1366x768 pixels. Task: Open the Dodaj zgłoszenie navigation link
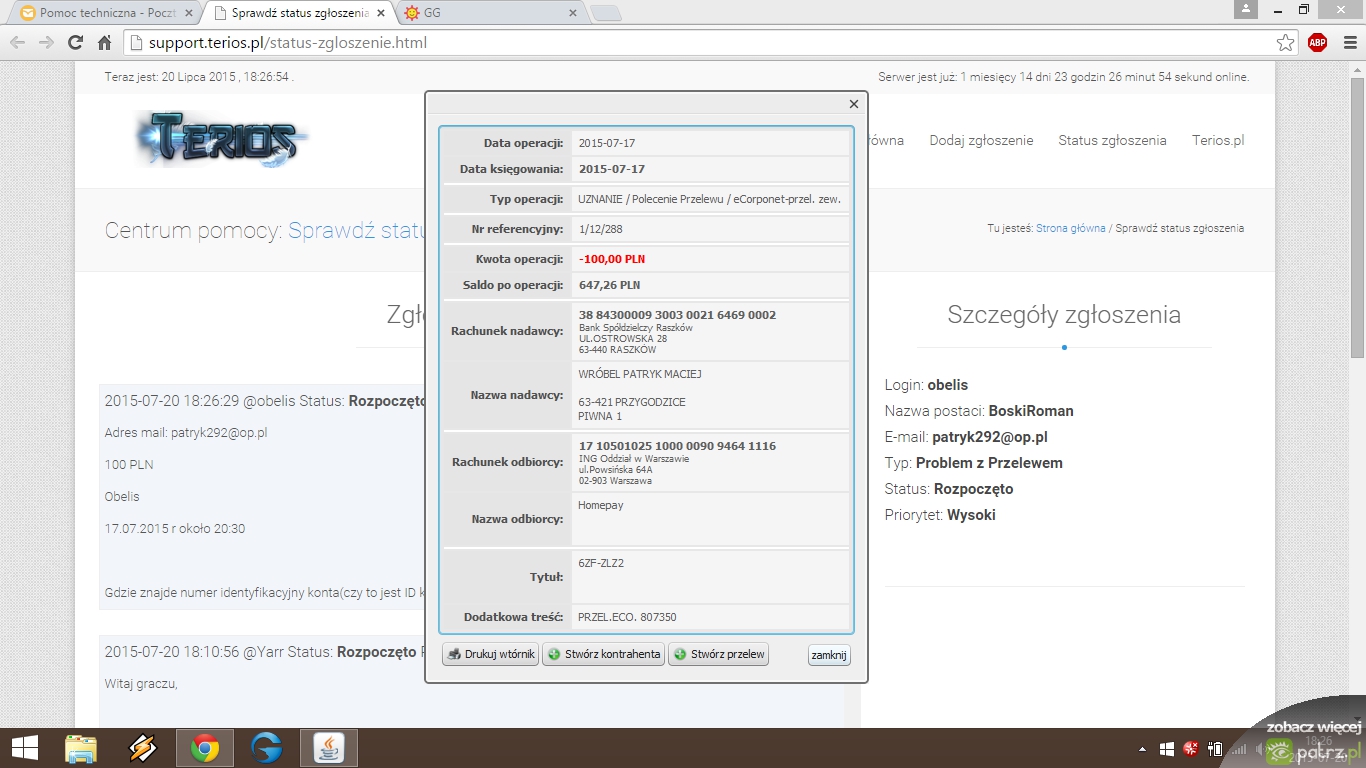pyautogui.click(x=981, y=141)
